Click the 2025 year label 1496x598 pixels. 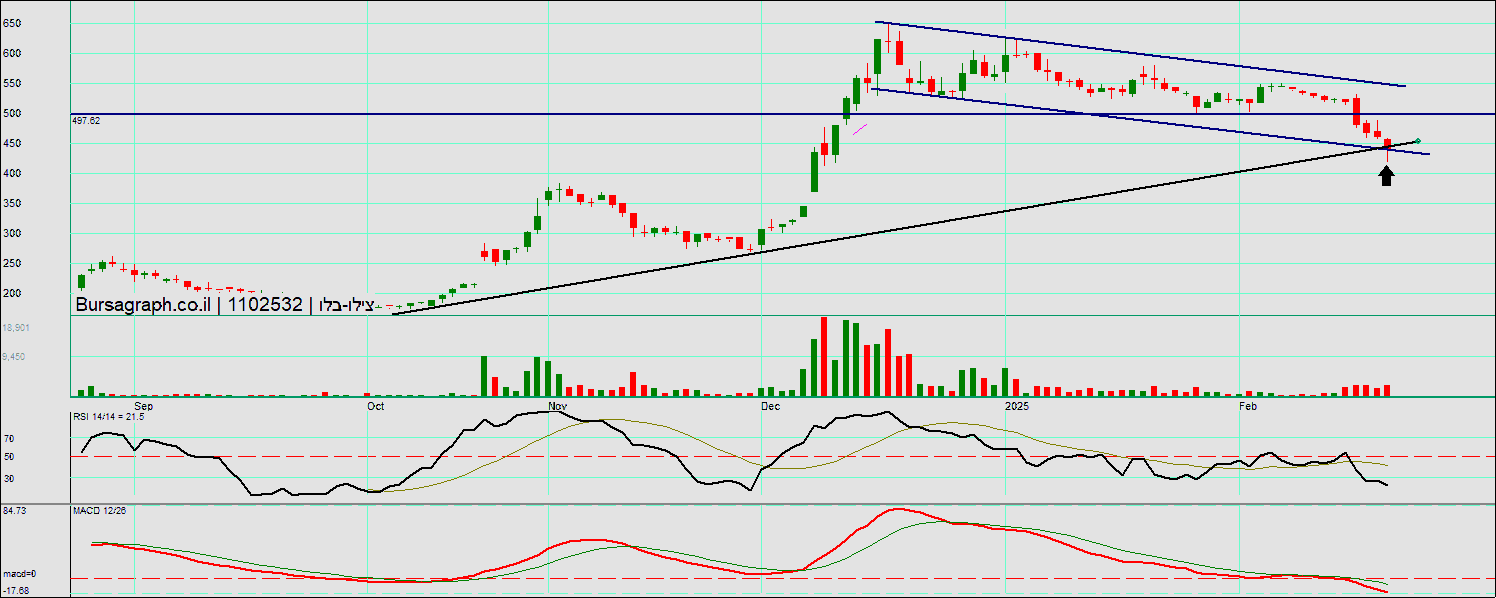(x=1016, y=406)
